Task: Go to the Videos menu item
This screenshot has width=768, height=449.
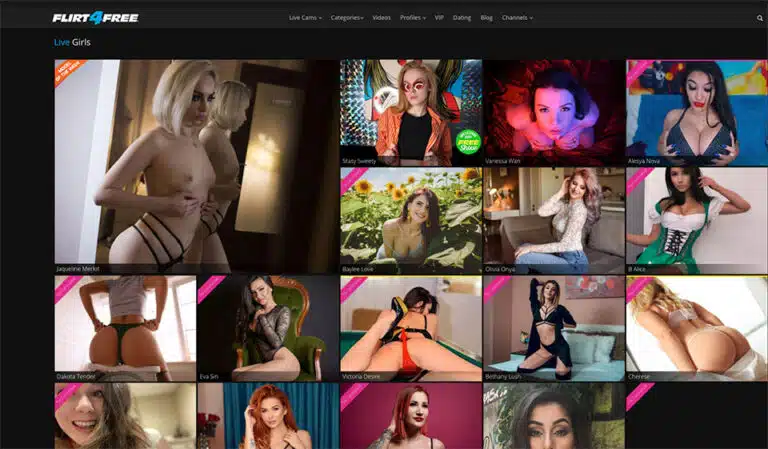Action: point(381,18)
